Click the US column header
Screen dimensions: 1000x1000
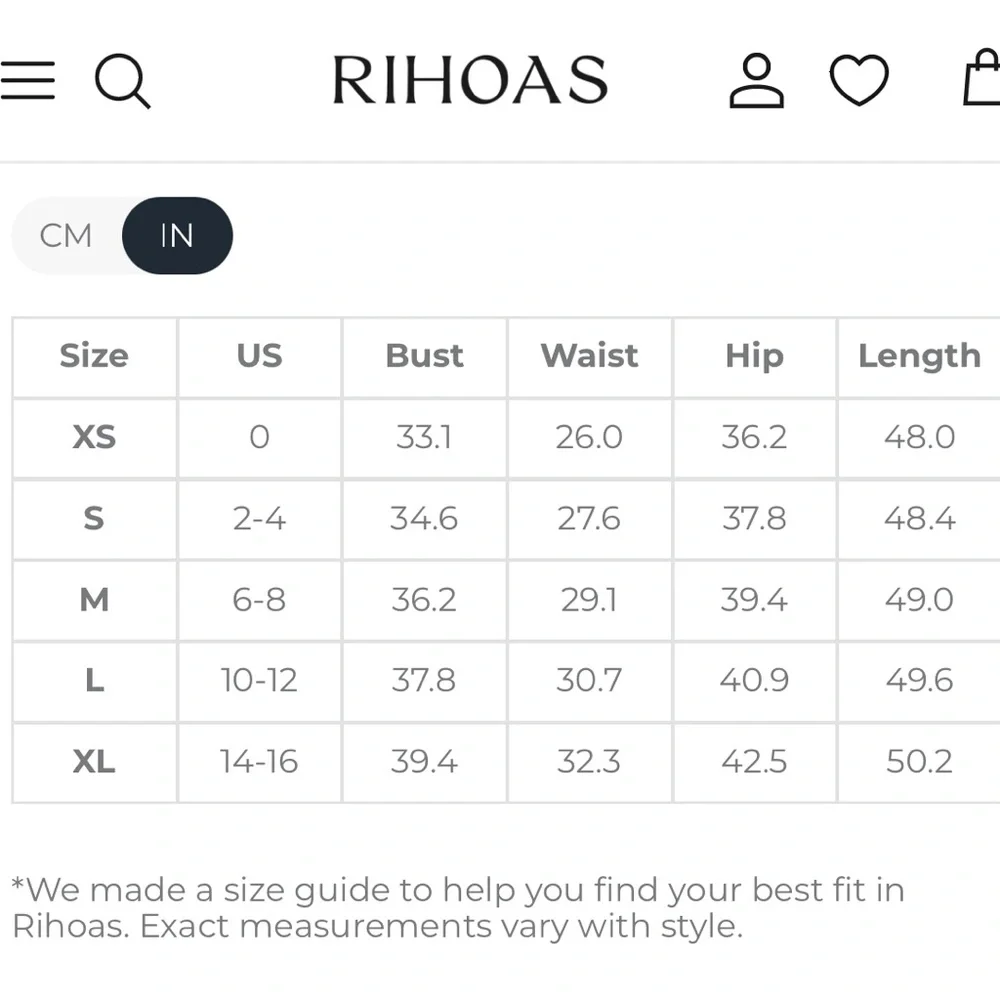pyautogui.click(x=260, y=356)
